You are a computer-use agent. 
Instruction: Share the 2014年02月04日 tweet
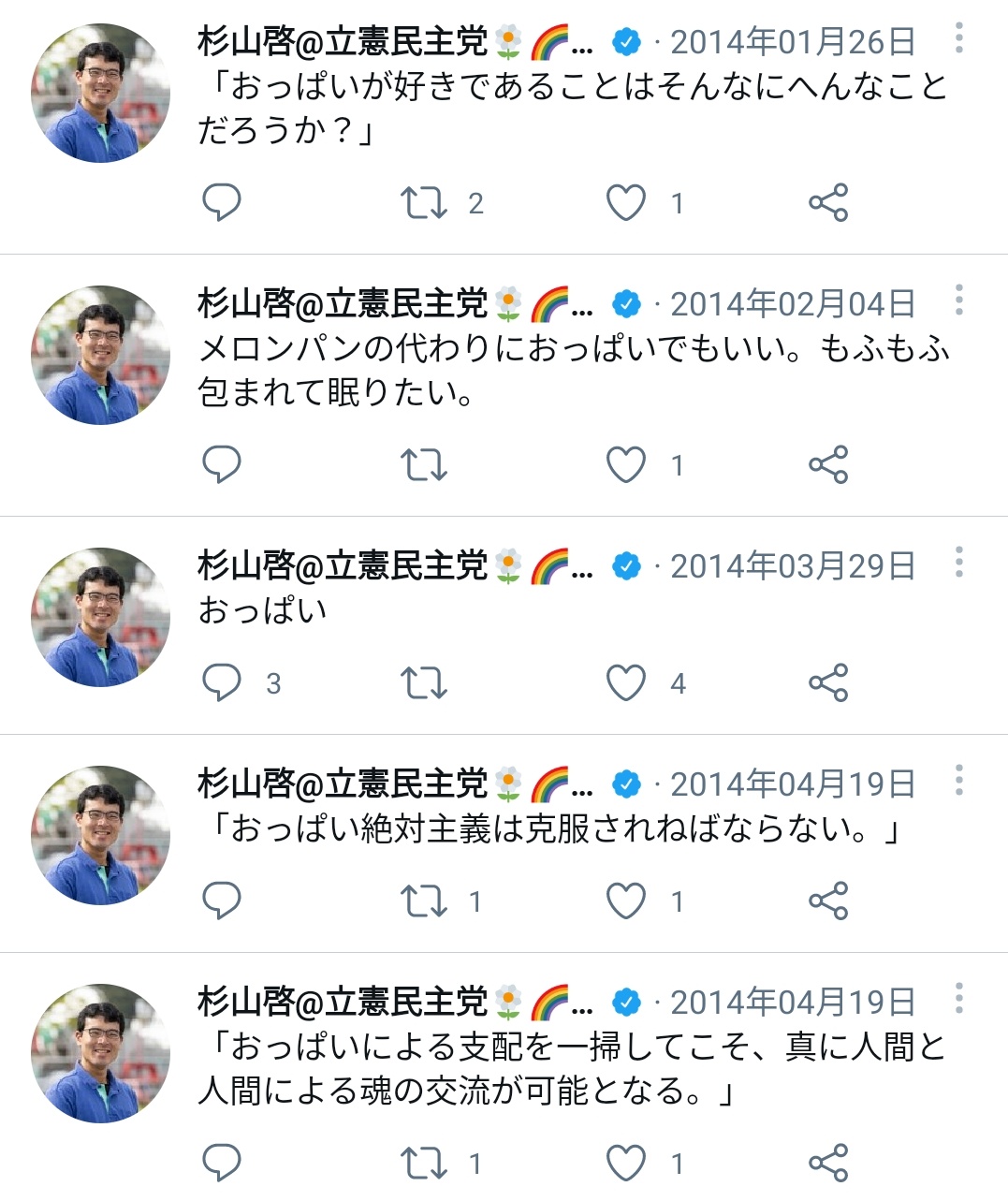point(828,464)
